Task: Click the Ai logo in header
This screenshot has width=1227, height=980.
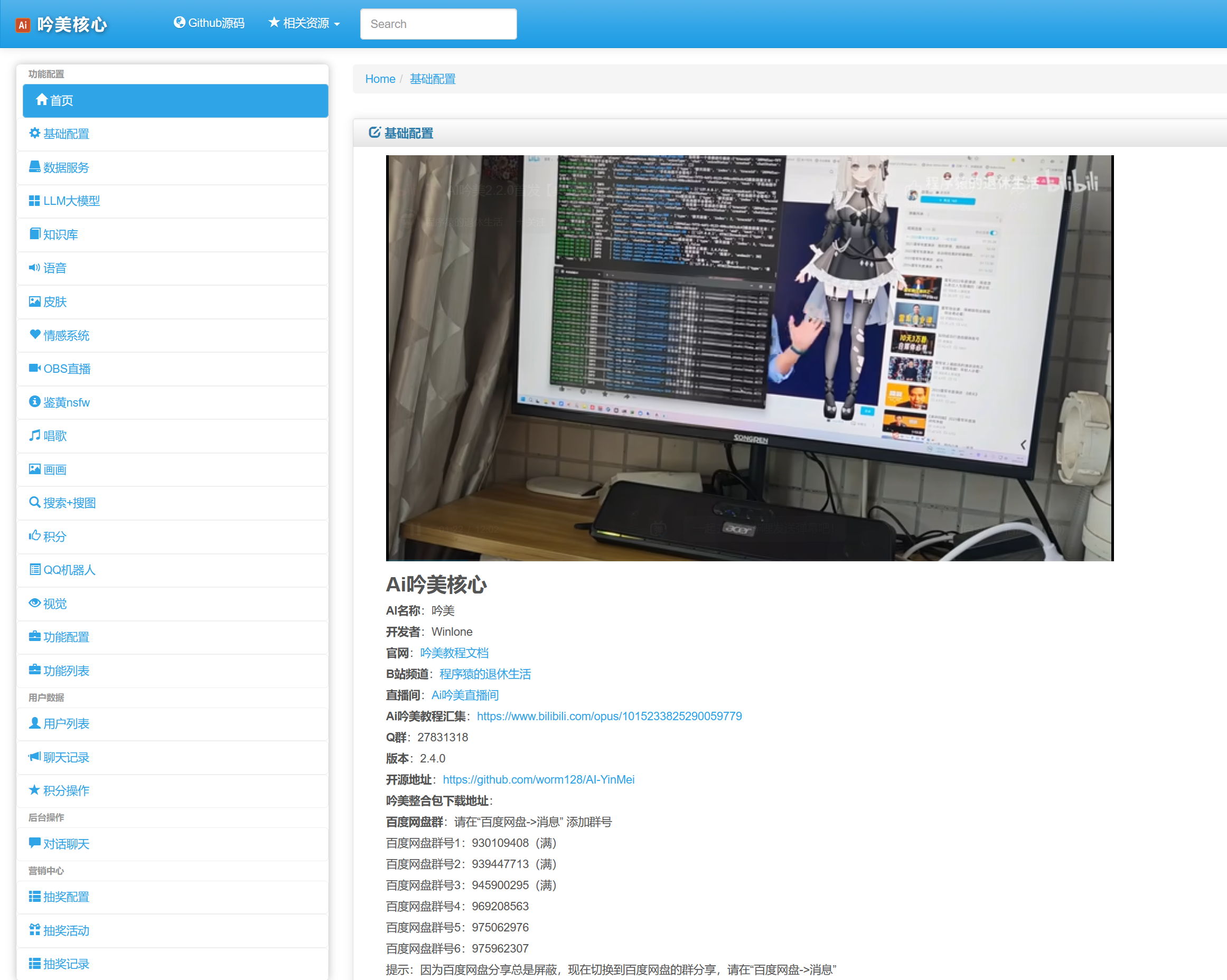Action: pyautogui.click(x=23, y=24)
